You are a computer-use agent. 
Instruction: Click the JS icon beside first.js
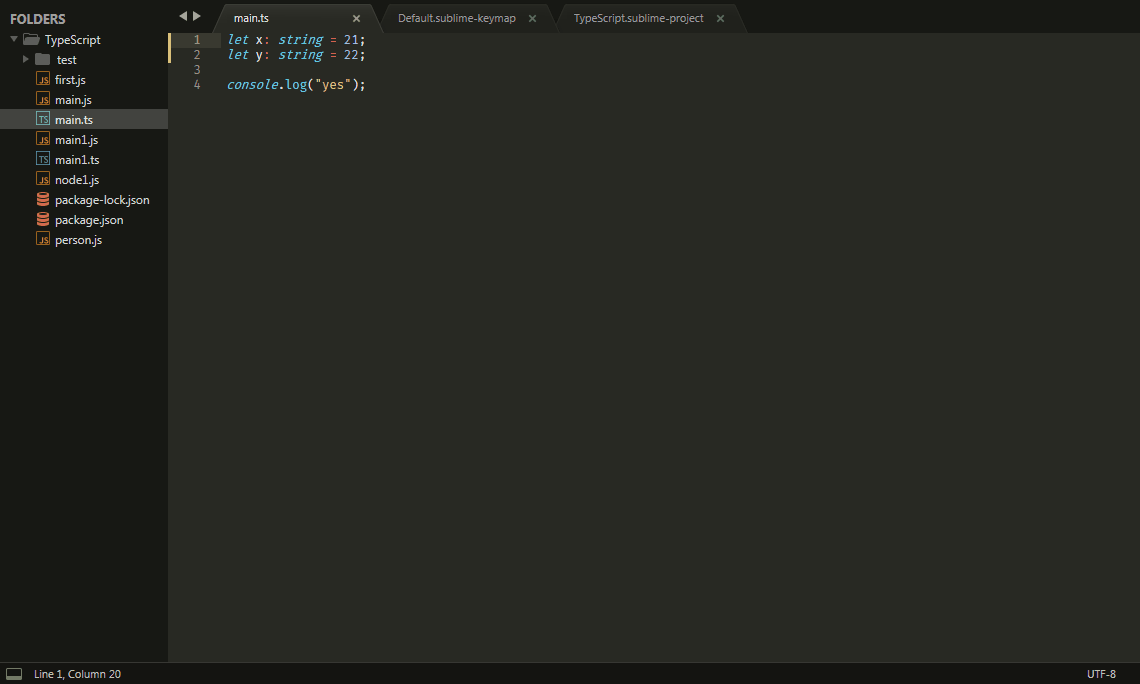pos(43,79)
